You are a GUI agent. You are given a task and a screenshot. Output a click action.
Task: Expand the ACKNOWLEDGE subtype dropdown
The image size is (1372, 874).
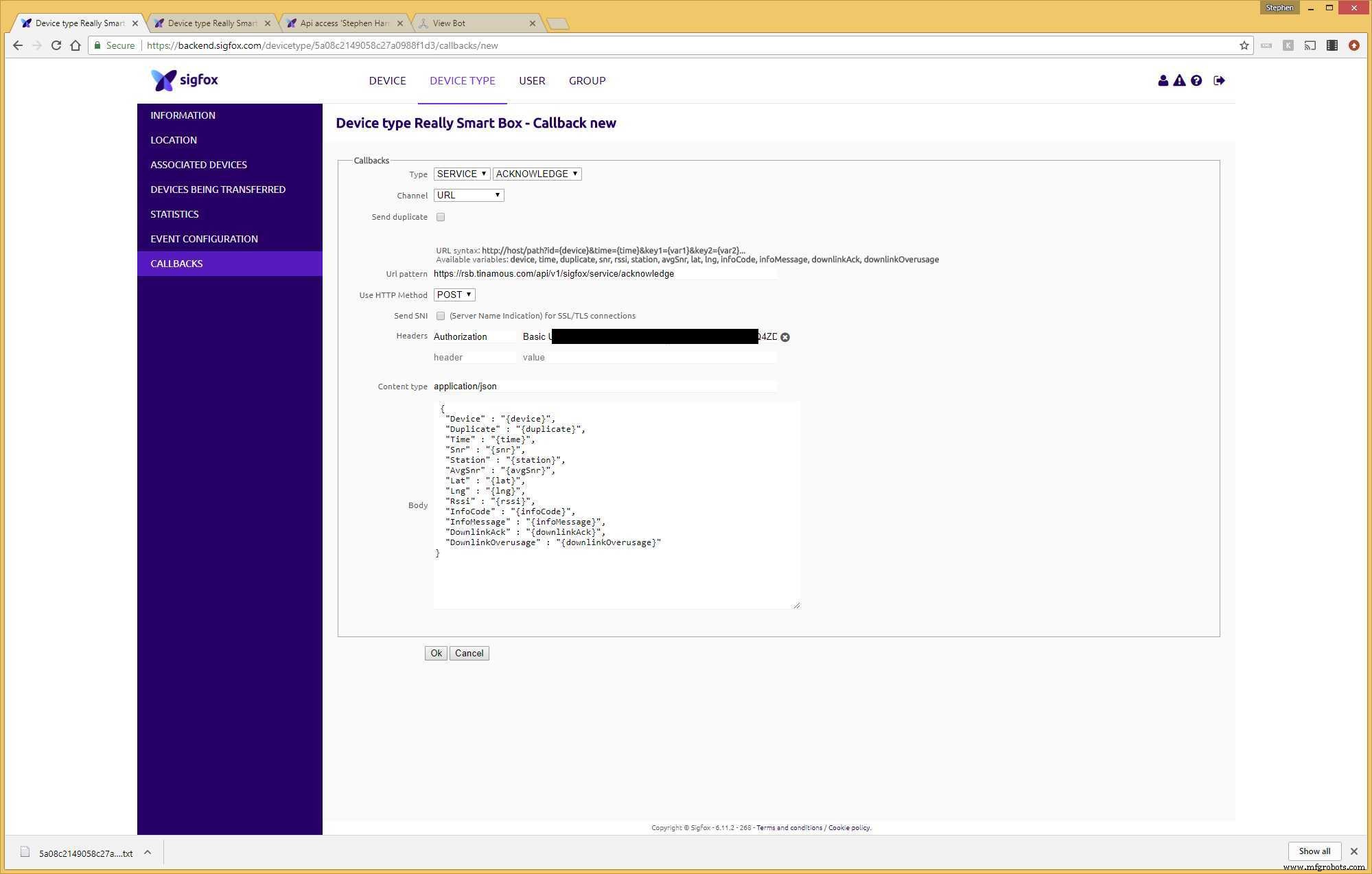point(537,174)
